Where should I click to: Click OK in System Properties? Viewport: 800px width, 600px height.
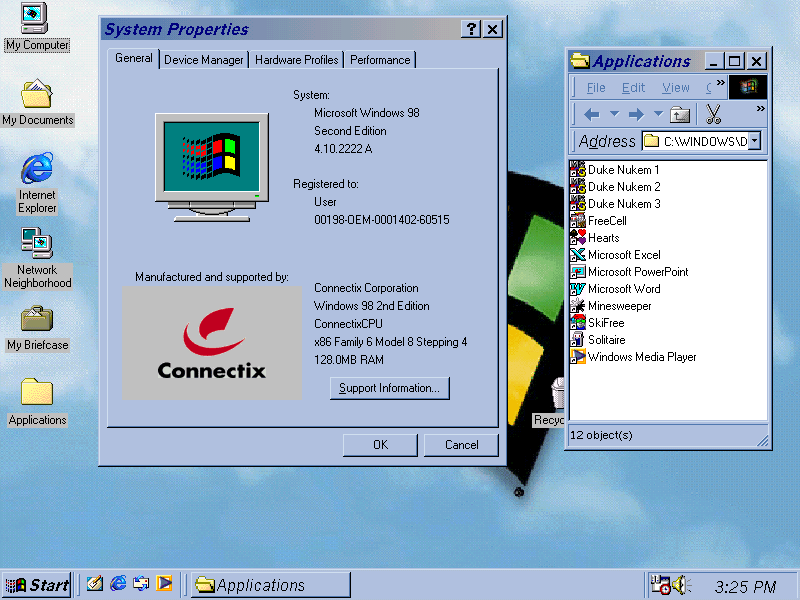coord(380,445)
